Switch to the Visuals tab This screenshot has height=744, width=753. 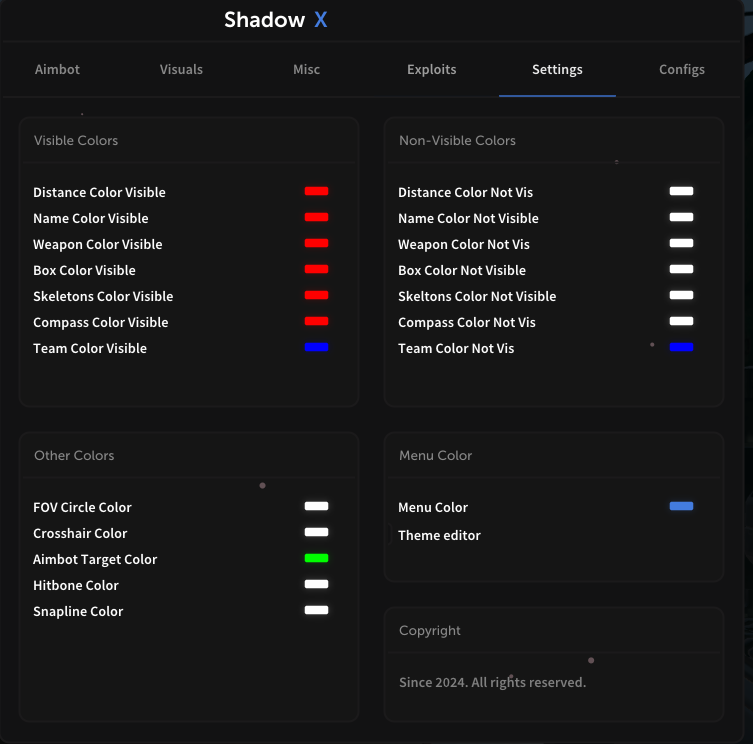(181, 70)
